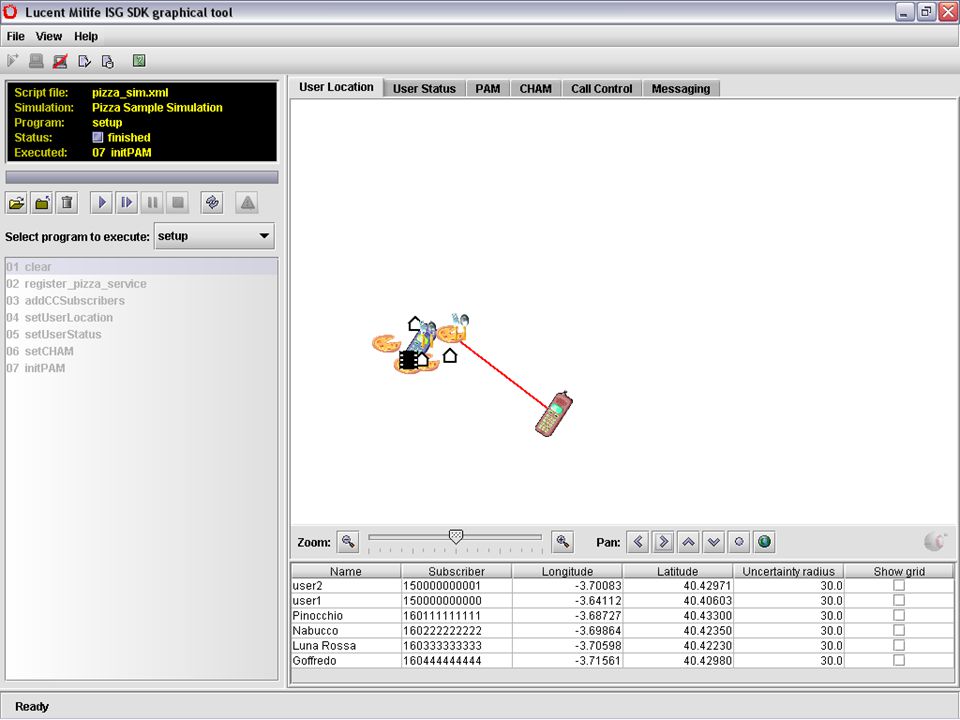This screenshot has width=960, height=720.
Task: Switch to the User Status tab
Action: 424,89
